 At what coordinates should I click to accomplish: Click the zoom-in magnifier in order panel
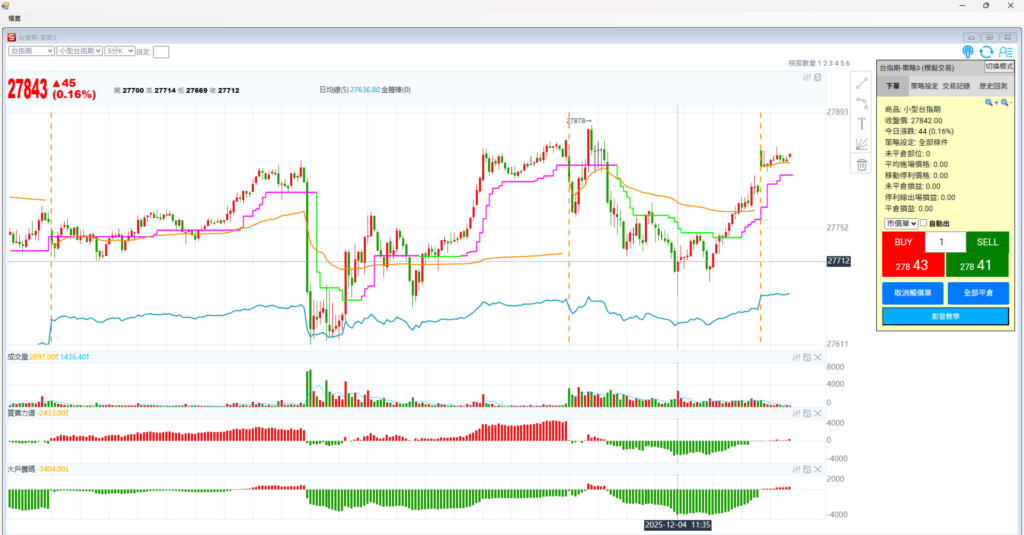990,102
